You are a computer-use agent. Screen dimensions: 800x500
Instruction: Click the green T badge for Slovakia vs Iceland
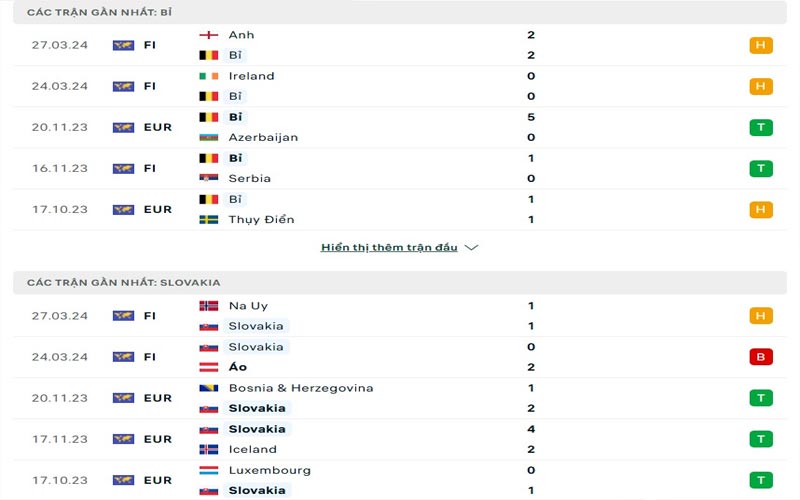coord(761,439)
